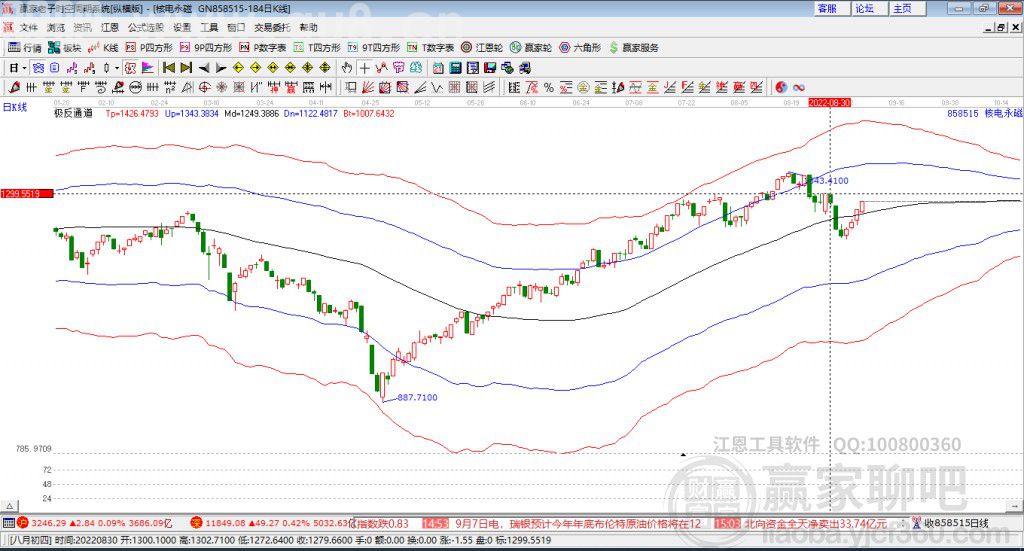The image size is (1024, 551).
Task: Select the percentage % line tool
Action: (549, 87)
